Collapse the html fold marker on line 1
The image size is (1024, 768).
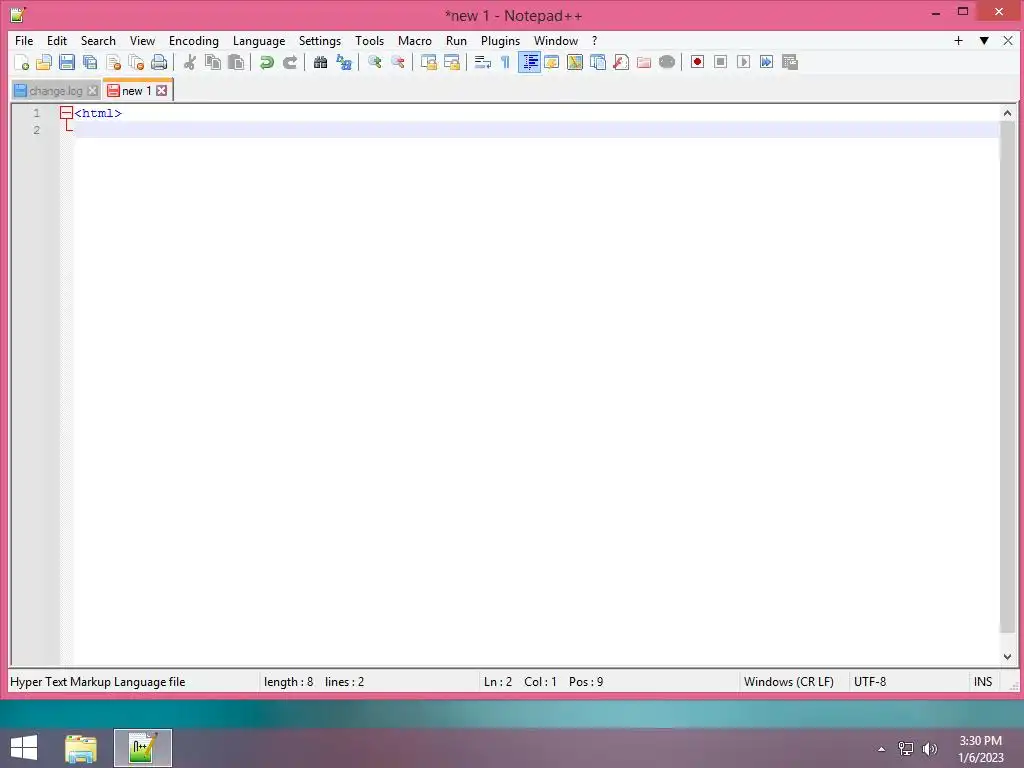point(66,113)
